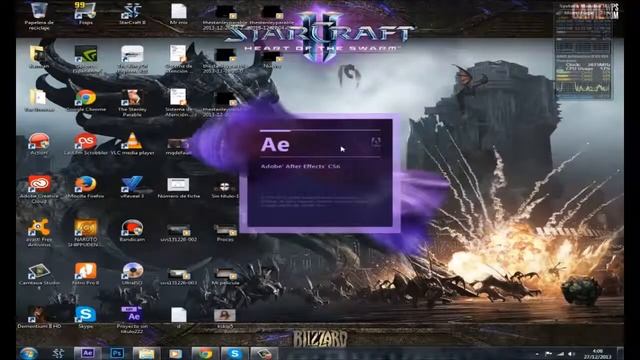The height and width of the screenshot is (360, 640).
Task: Click the system clock and date
Action: coord(598,353)
